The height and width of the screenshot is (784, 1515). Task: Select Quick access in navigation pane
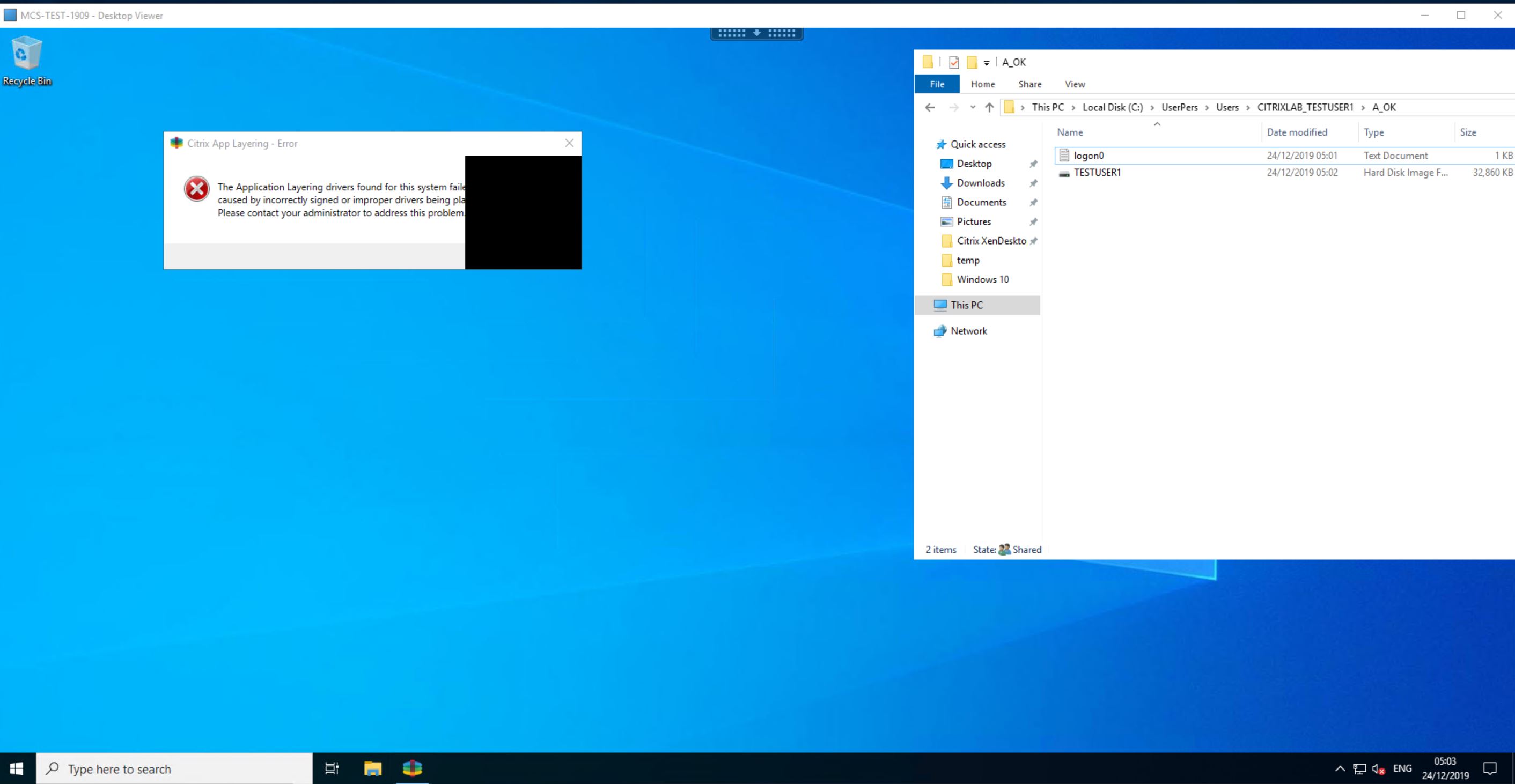(x=971, y=145)
